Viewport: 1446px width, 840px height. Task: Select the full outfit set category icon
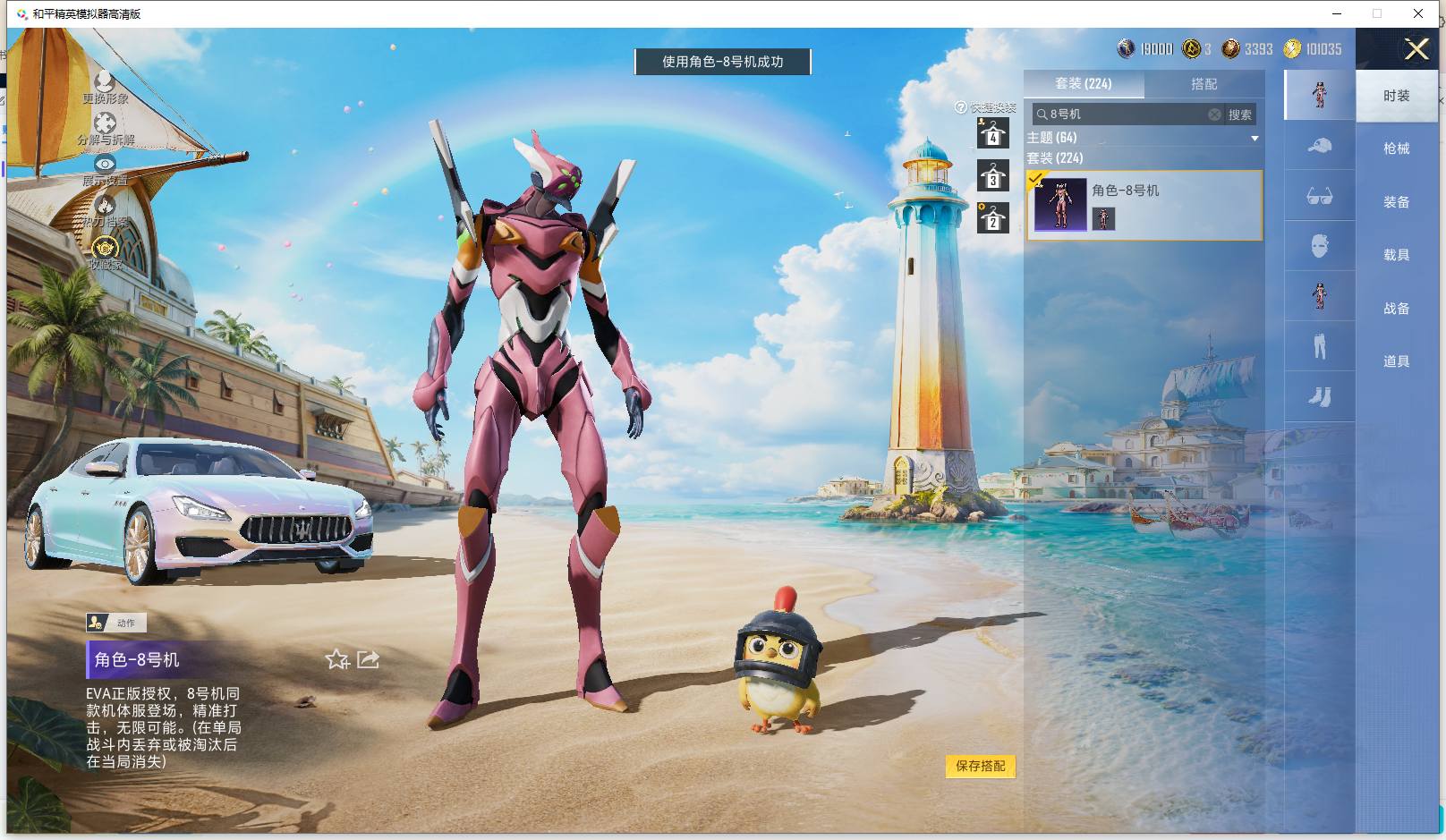tap(1320, 95)
